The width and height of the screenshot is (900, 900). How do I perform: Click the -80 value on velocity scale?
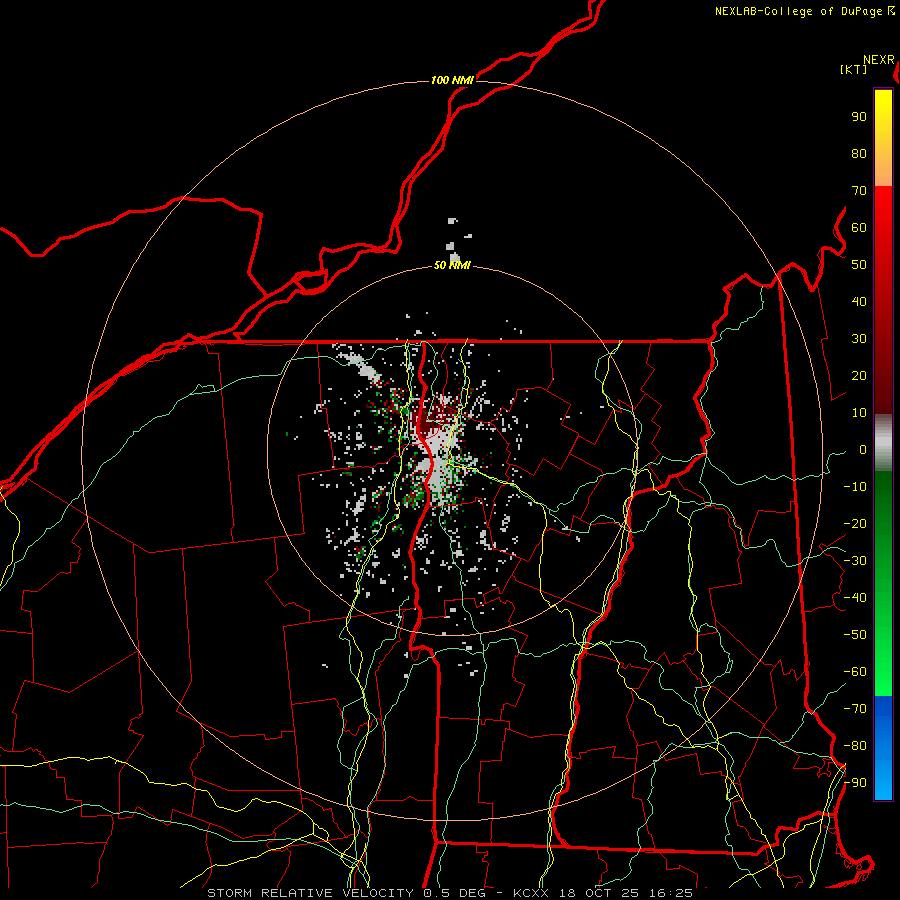[855, 746]
